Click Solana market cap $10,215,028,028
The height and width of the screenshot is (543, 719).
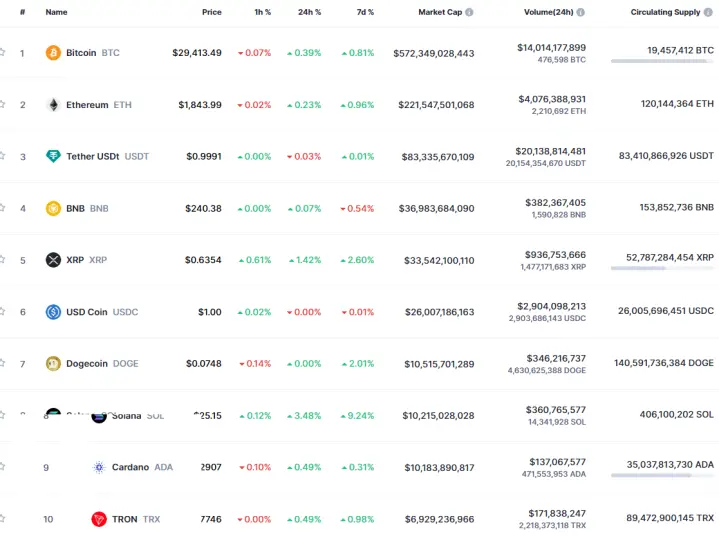pos(438,416)
